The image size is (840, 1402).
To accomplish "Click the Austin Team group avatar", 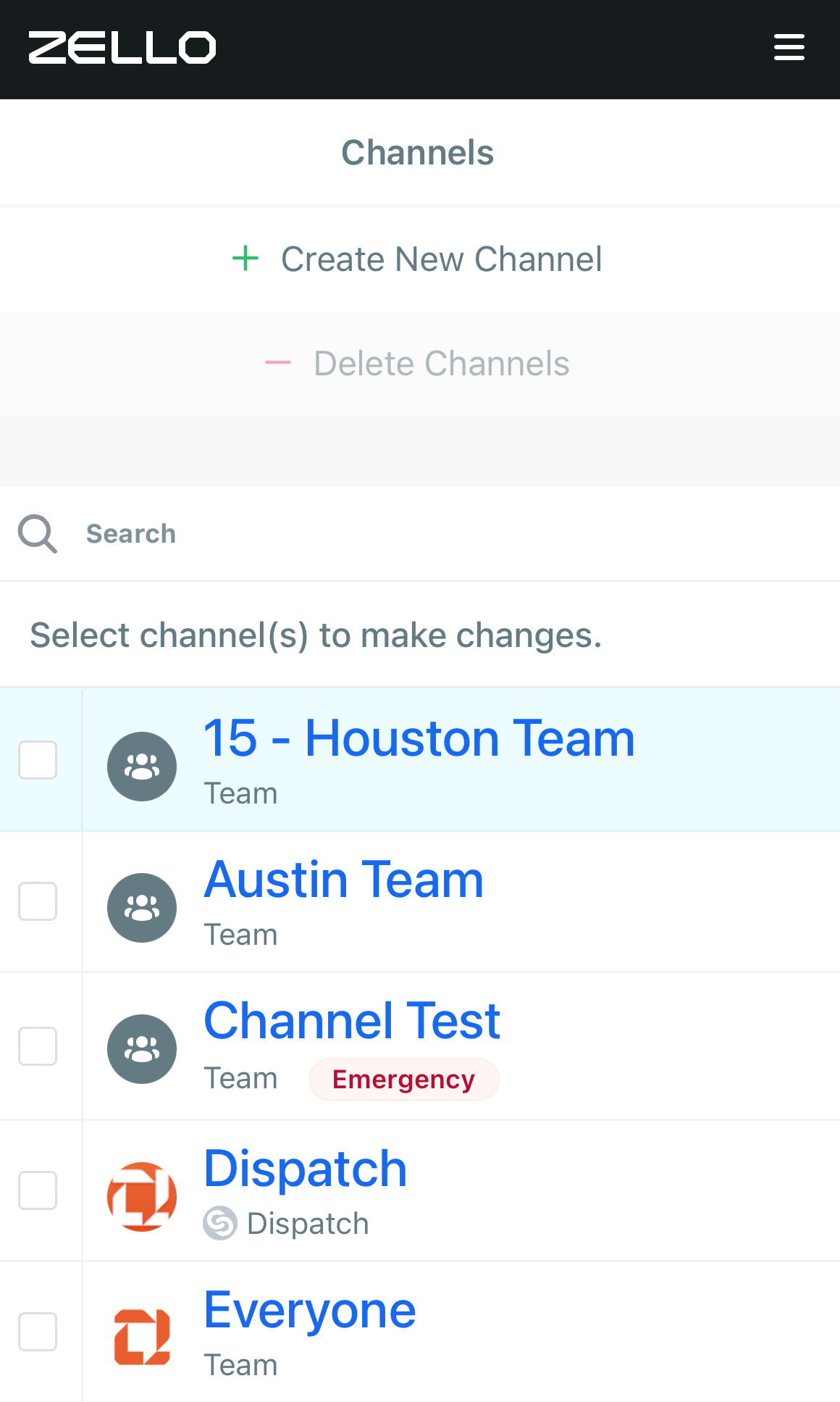I will click(142, 908).
